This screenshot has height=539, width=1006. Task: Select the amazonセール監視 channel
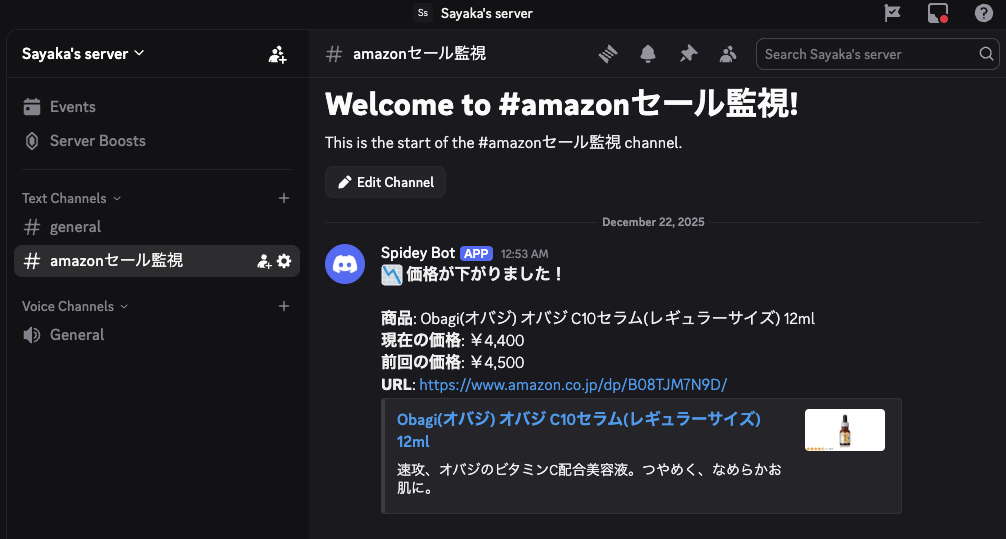tap(157, 261)
